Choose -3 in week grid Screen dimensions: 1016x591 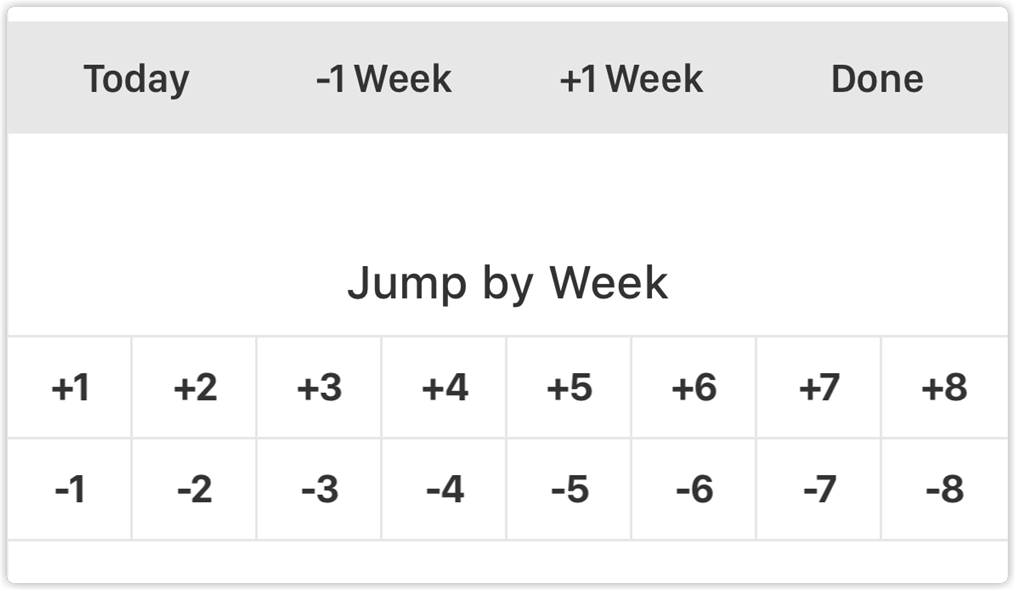pos(320,490)
